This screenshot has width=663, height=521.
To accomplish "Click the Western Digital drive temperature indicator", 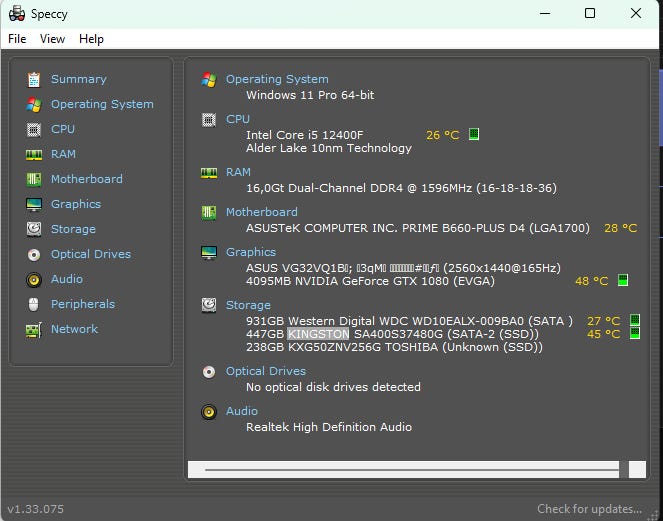I will coord(635,320).
